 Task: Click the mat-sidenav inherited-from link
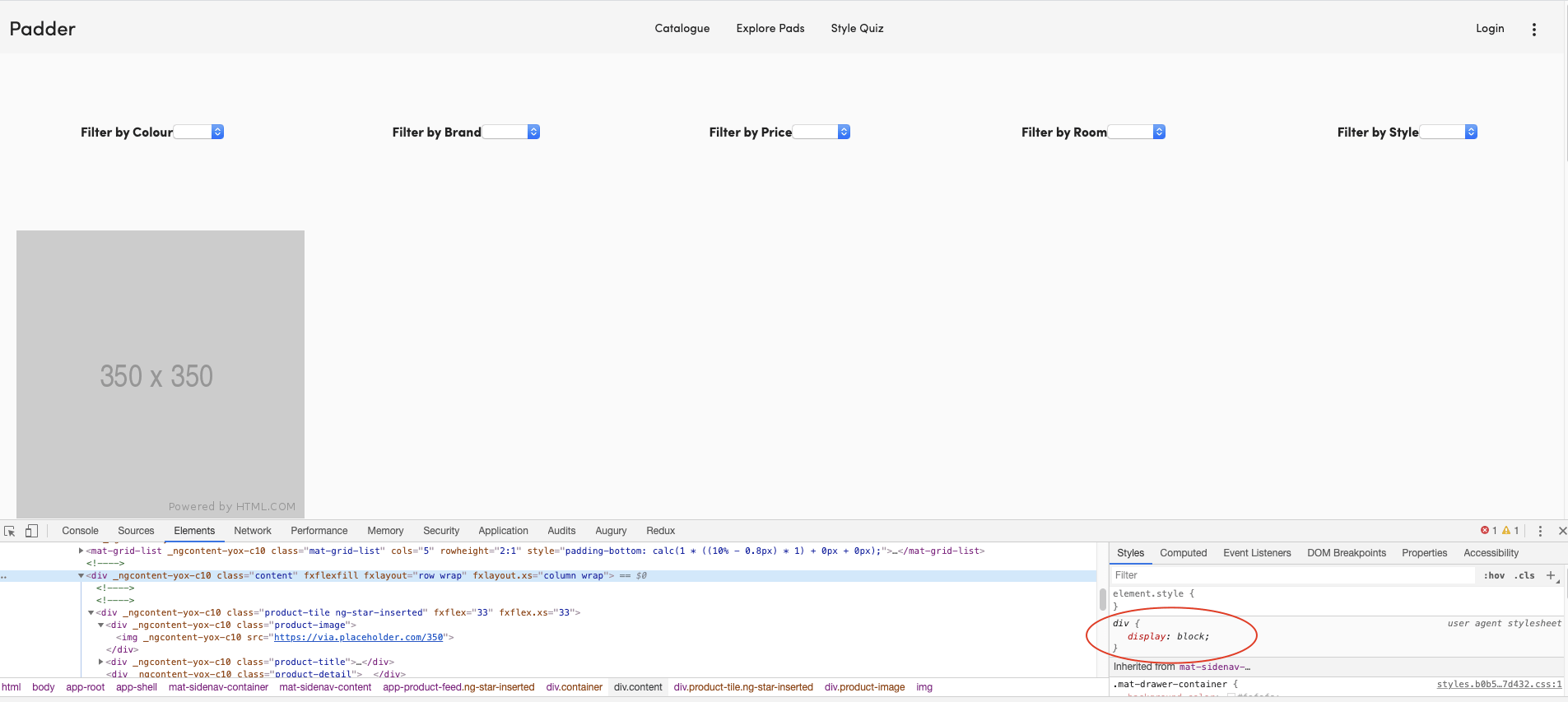coord(1214,667)
